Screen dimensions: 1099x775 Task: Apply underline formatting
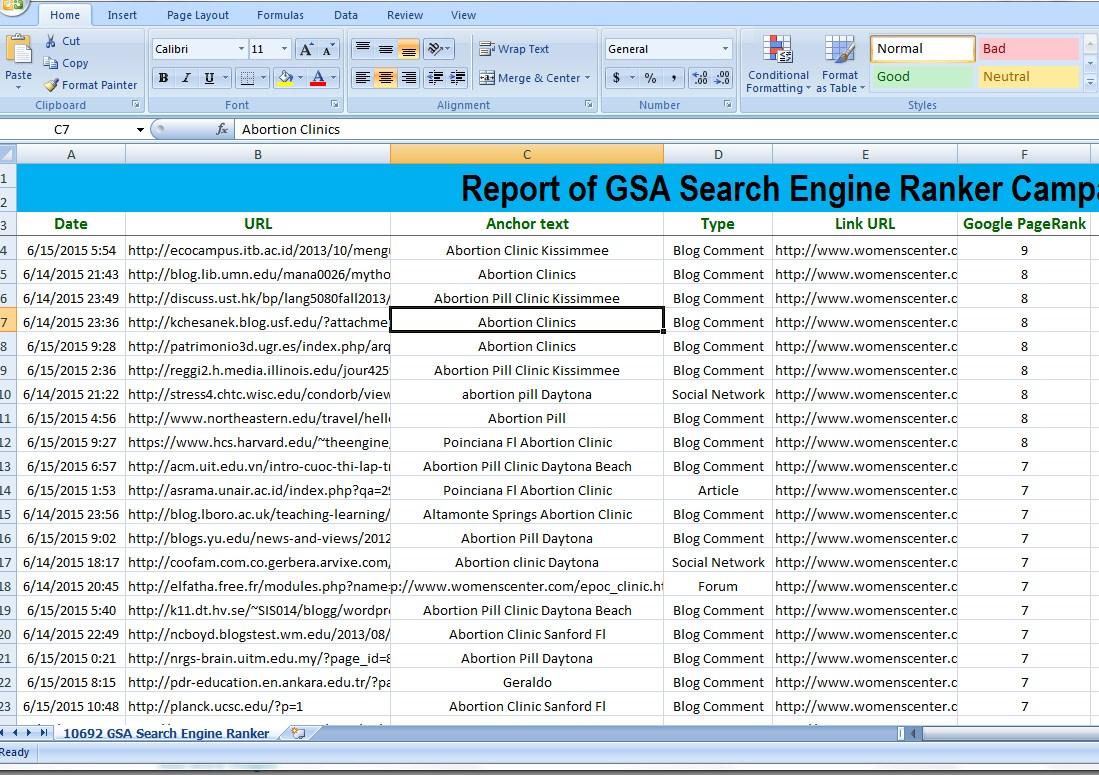coord(208,77)
